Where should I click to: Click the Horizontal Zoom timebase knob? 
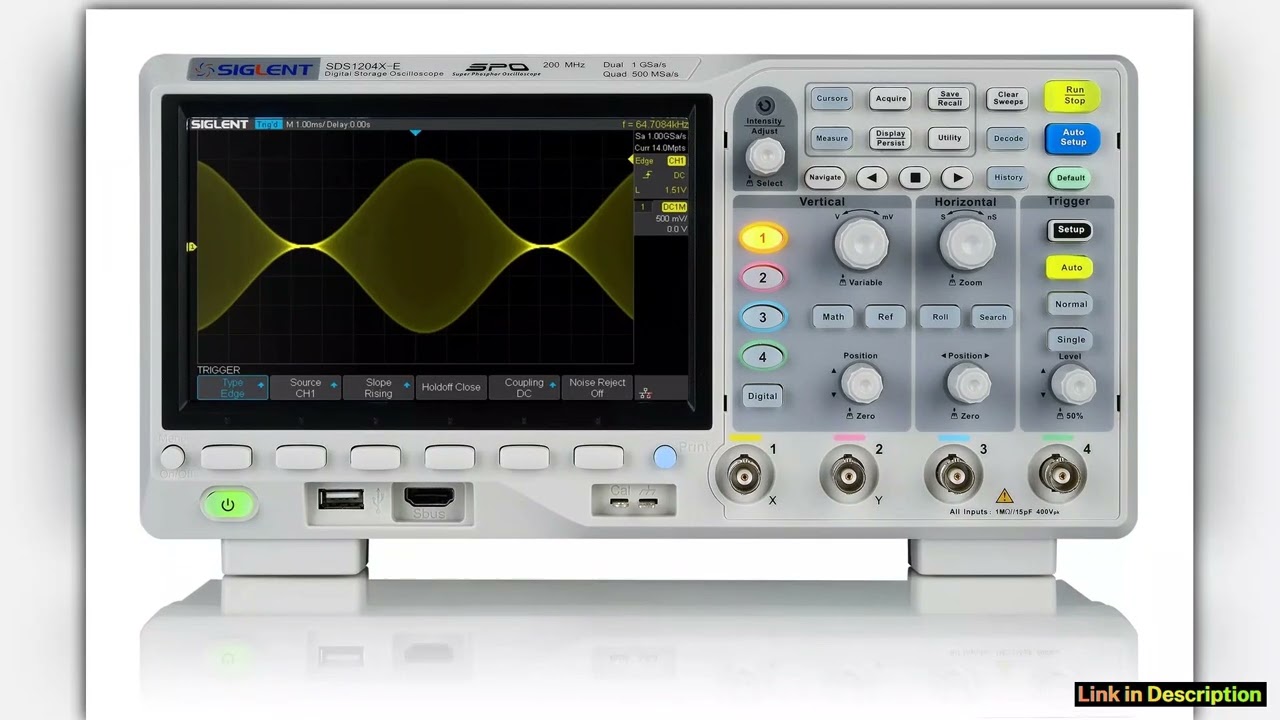(x=967, y=243)
